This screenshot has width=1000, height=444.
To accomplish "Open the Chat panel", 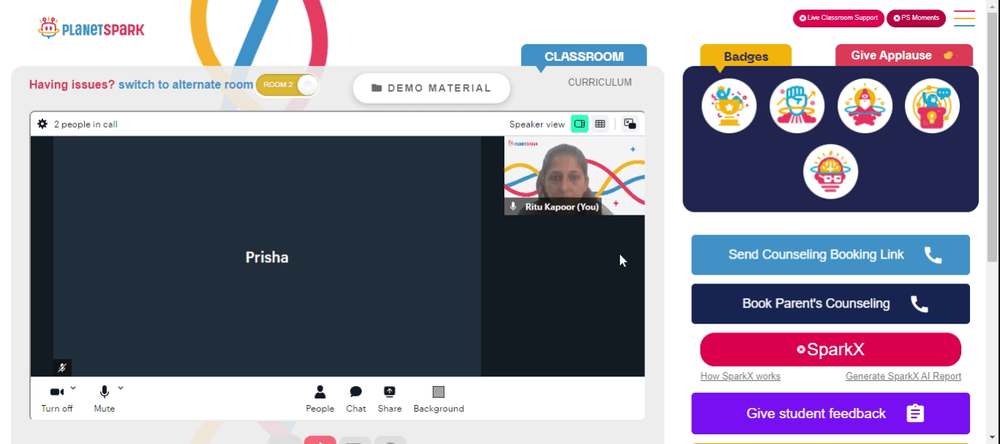I will click(356, 399).
